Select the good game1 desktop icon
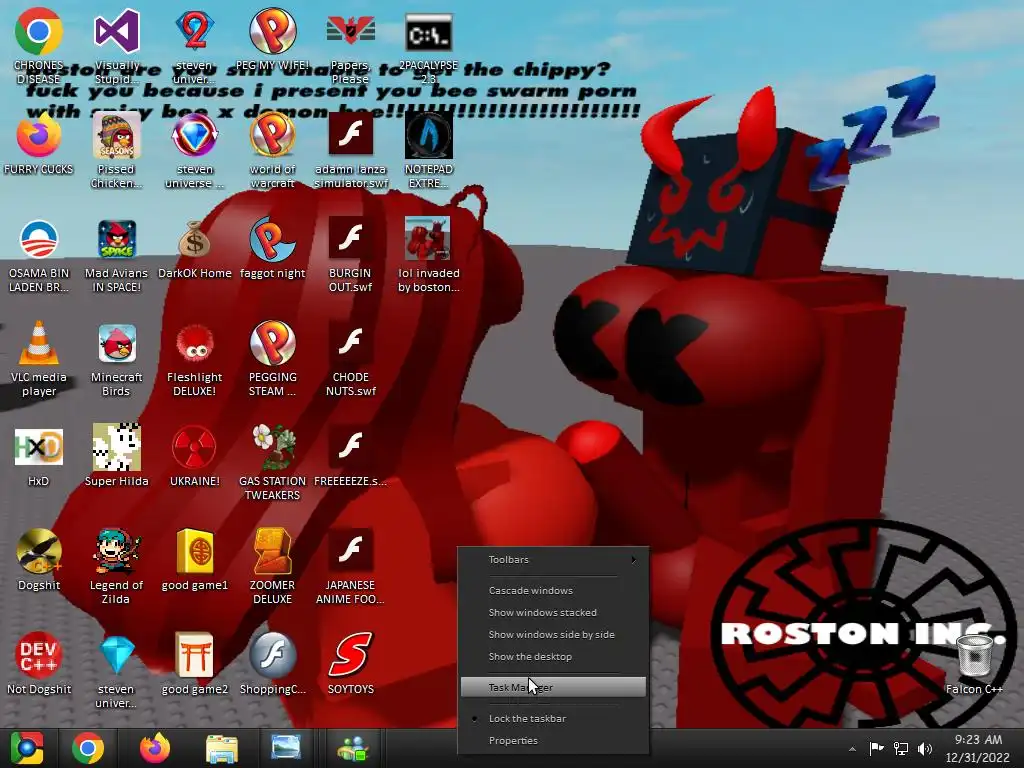Image resolution: width=1024 pixels, height=768 pixels. tap(195, 560)
